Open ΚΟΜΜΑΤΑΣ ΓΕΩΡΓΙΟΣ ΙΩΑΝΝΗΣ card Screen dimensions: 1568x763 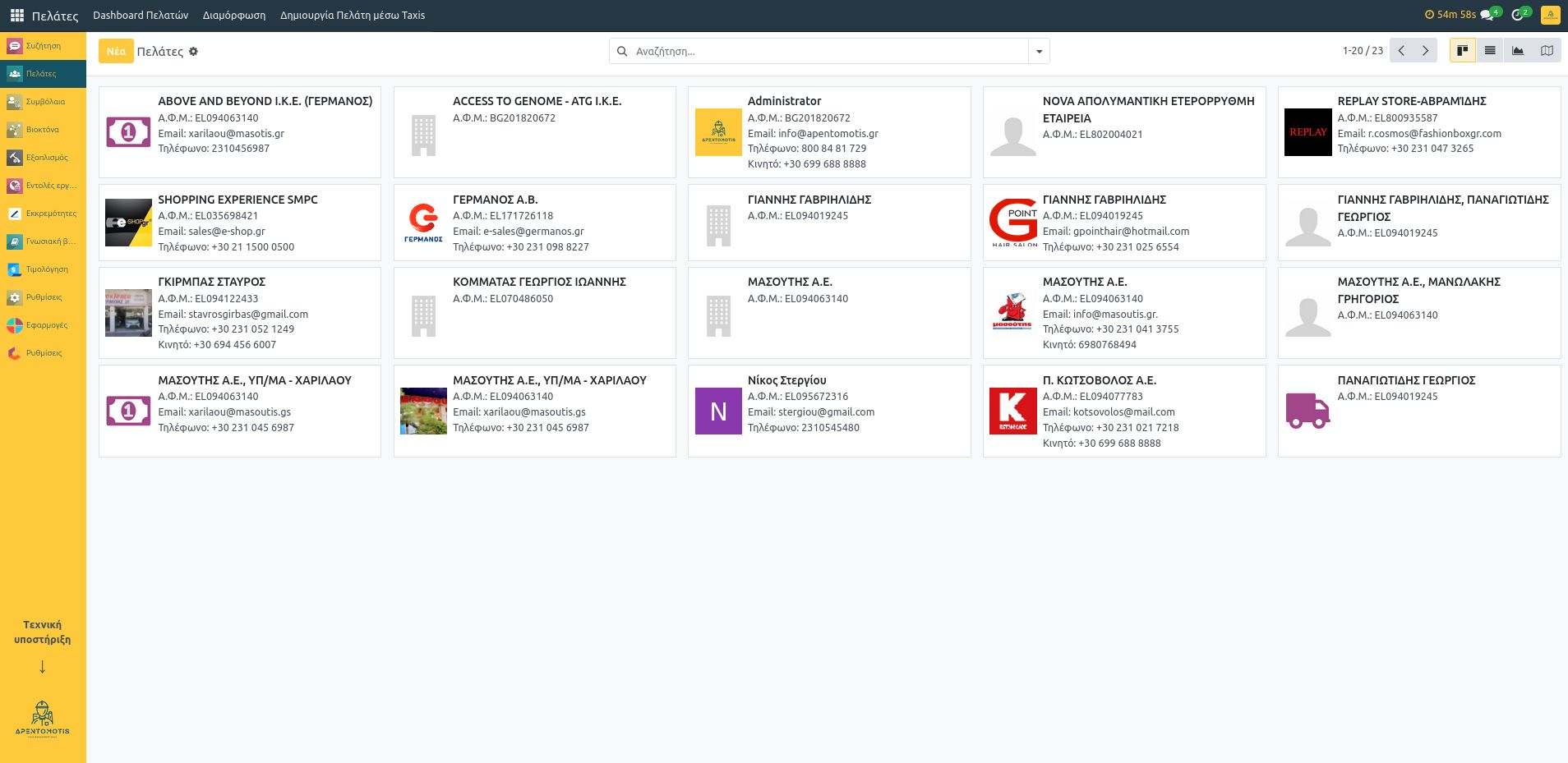[x=535, y=312]
